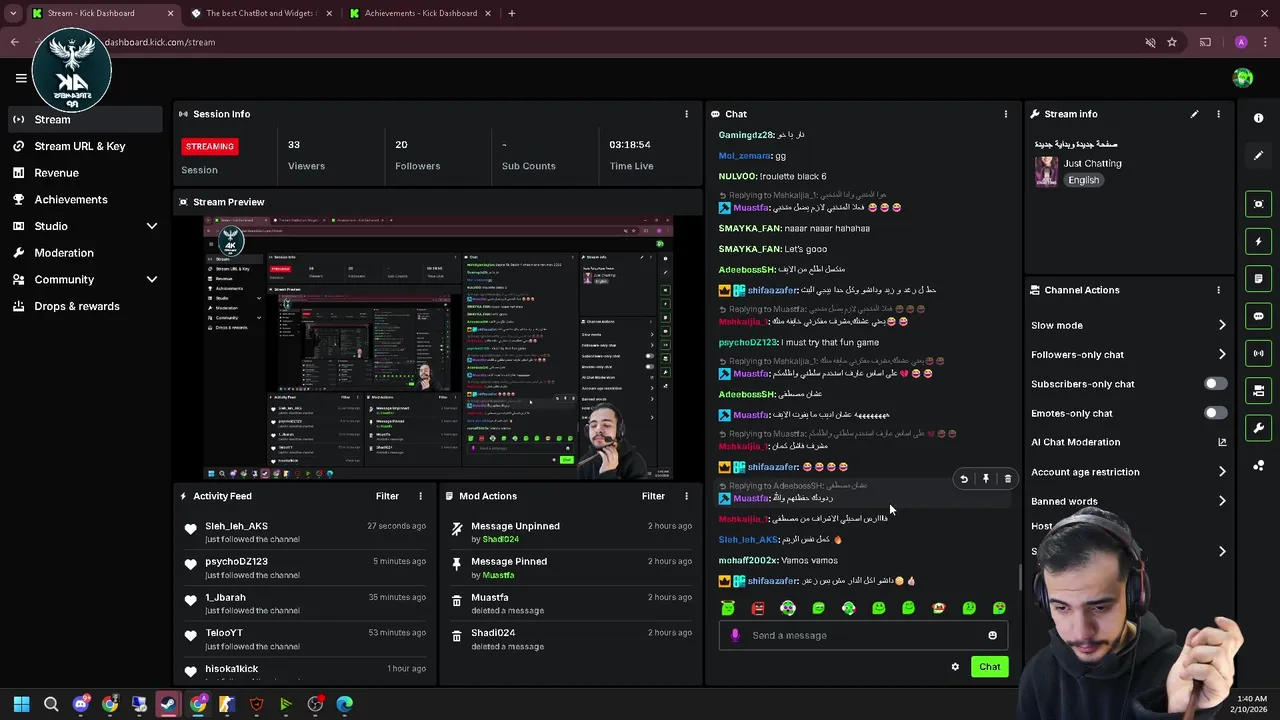Click the Windows Start button

click(21, 704)
